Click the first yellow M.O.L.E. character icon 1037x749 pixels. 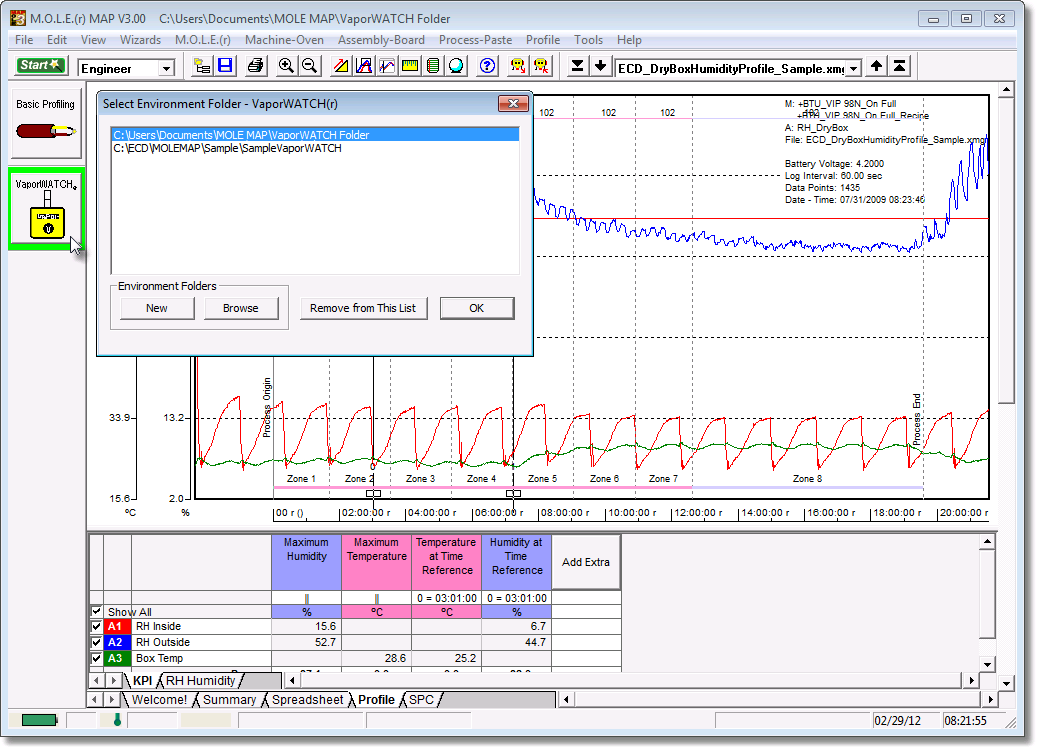click(x=518, y=66)
